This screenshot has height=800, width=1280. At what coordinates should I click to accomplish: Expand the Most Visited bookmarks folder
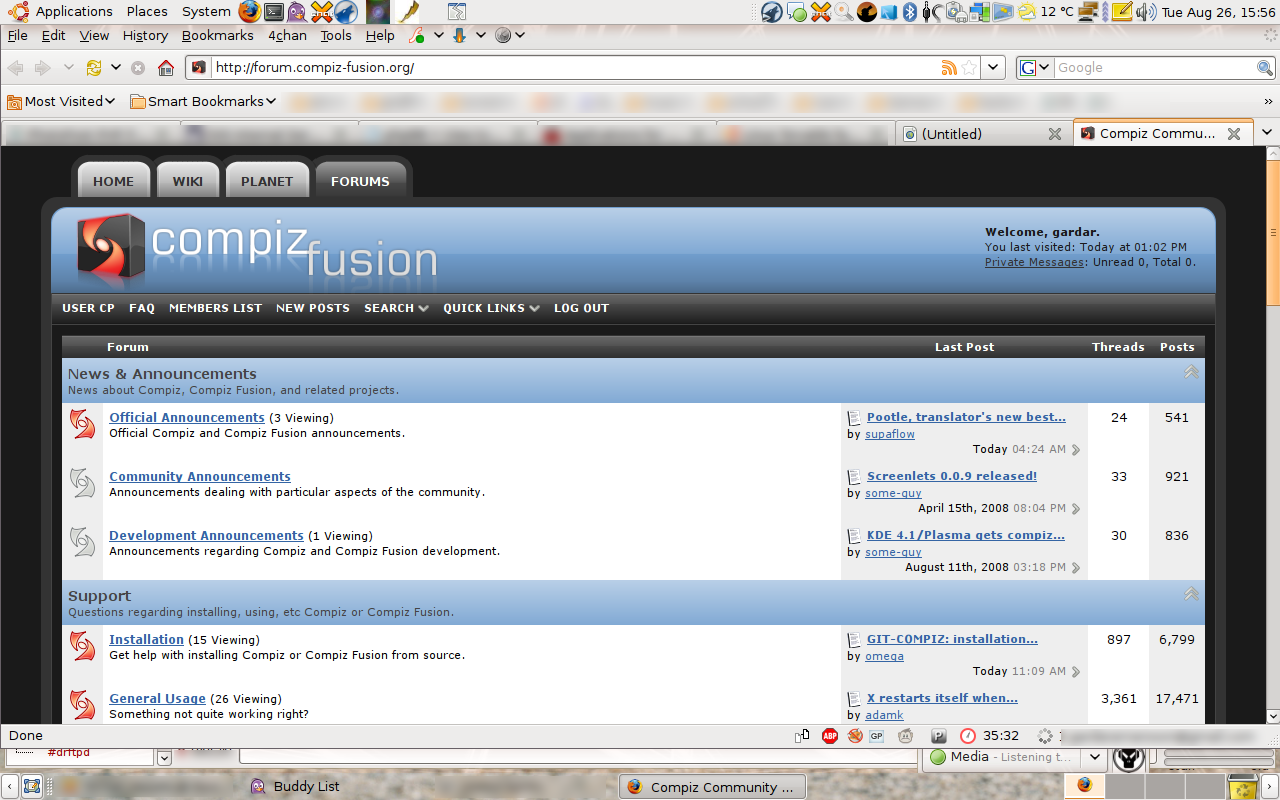click(x=60, y=101)
